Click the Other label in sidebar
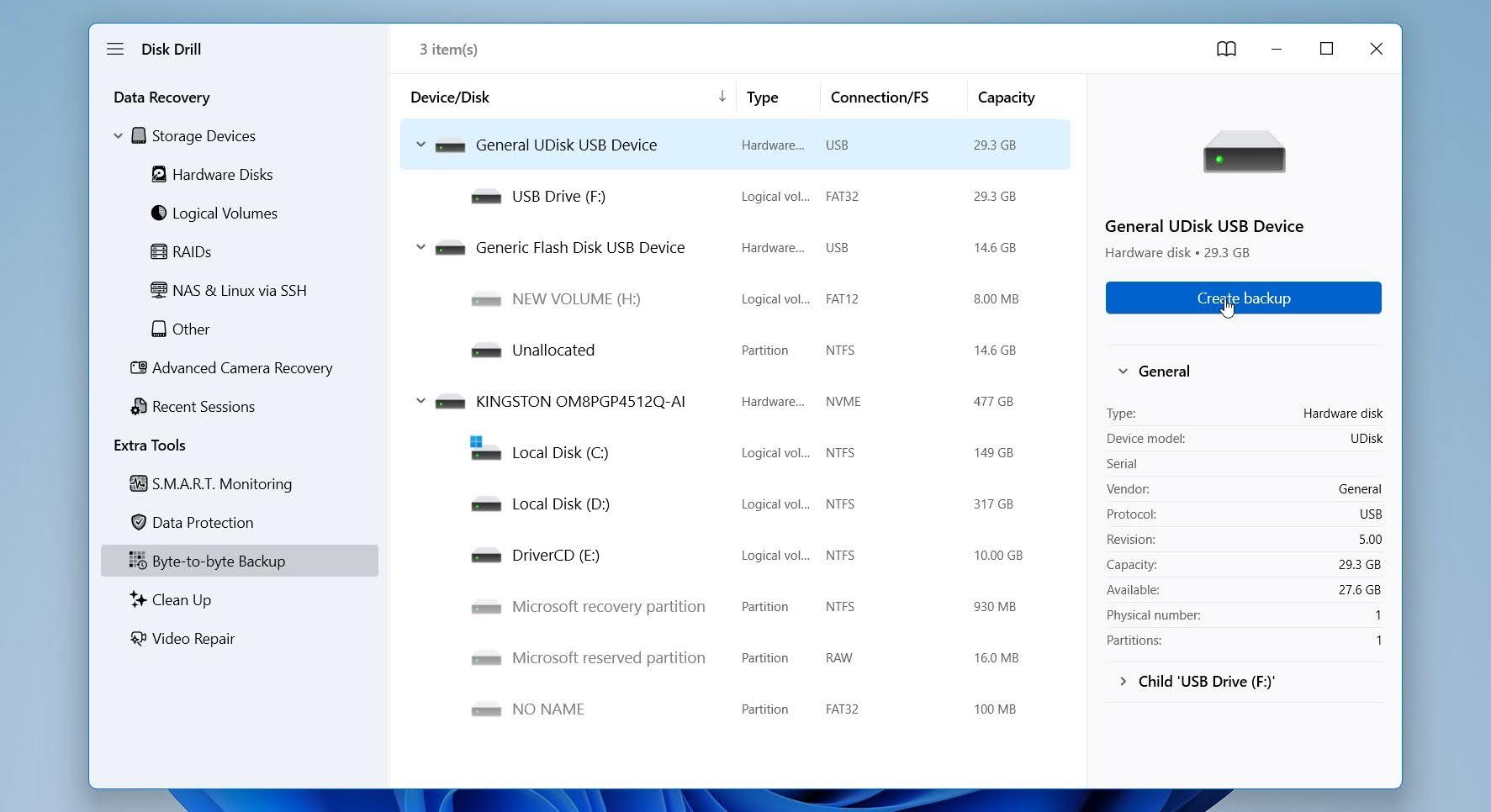This screenshot has height=812, width=1491. point(191,329)
